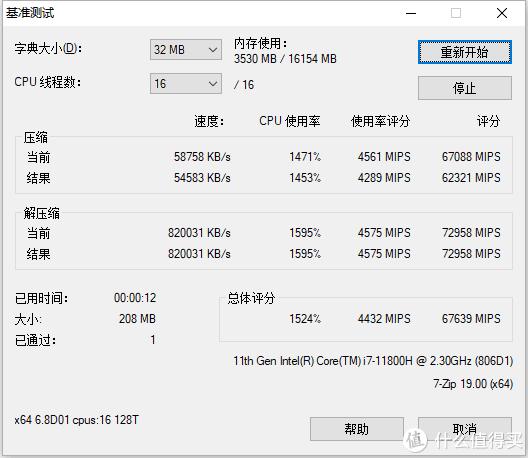Viewport: 528px width, 458px height.
Task: Cancel the dialog with the 取消 button
Action: tap(465, 429)
